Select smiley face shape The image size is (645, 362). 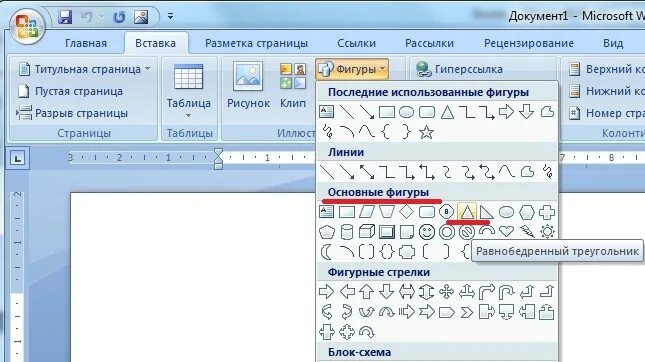click(427, 232)
